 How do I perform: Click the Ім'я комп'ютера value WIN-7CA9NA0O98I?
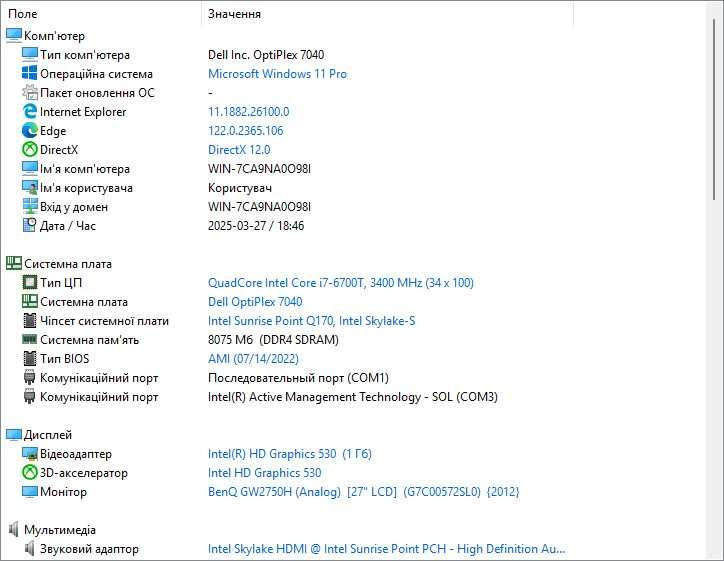click(x=259, y=169)
